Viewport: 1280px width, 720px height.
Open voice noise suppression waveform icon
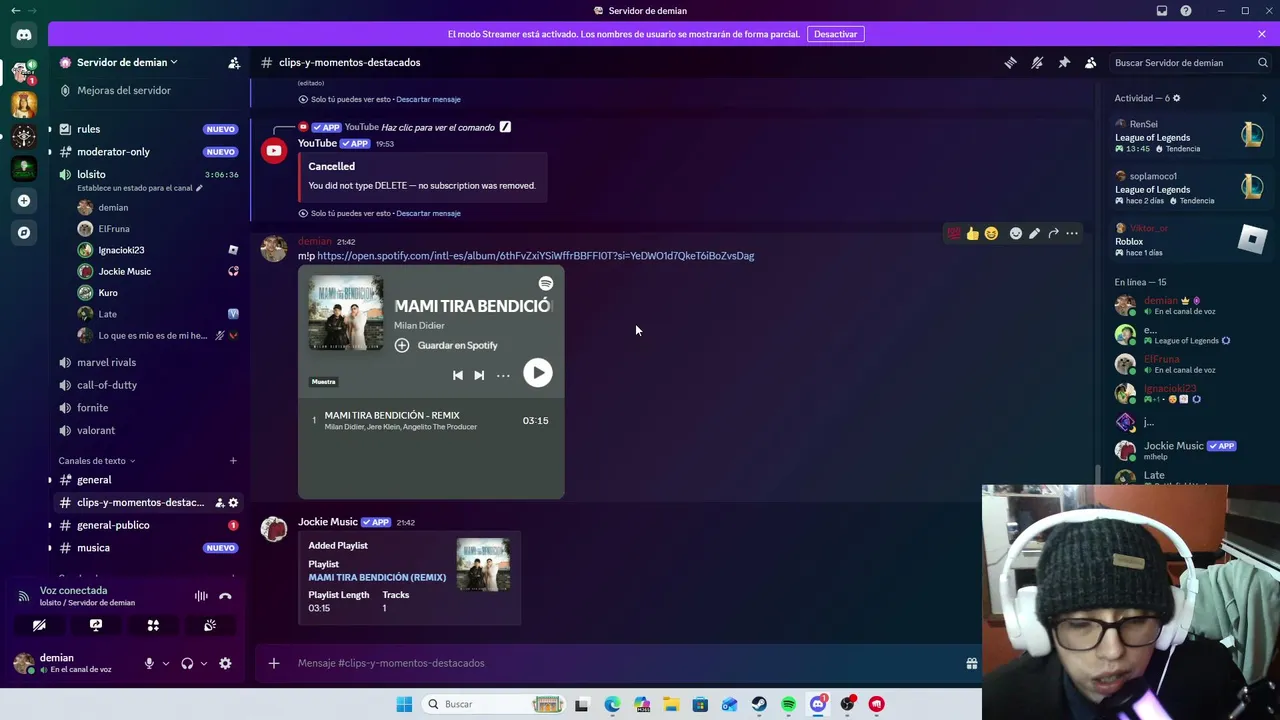[201, 597]
